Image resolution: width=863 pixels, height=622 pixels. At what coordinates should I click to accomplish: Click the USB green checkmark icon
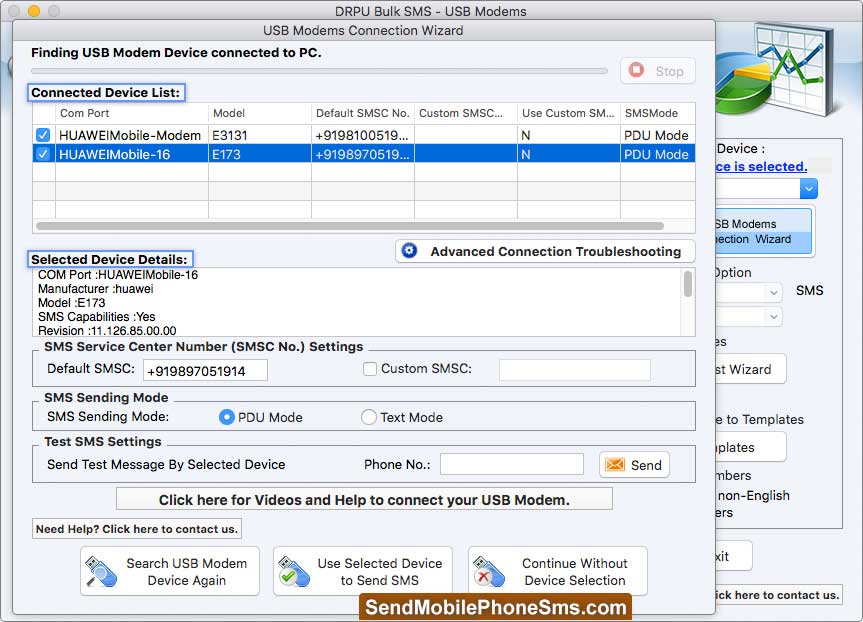point(293,571)
